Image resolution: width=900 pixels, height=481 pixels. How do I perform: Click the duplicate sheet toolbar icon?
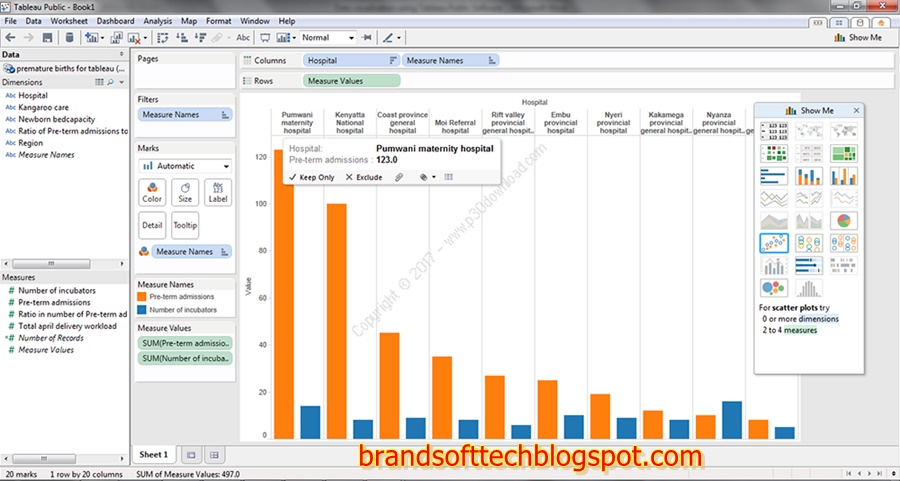117,37
